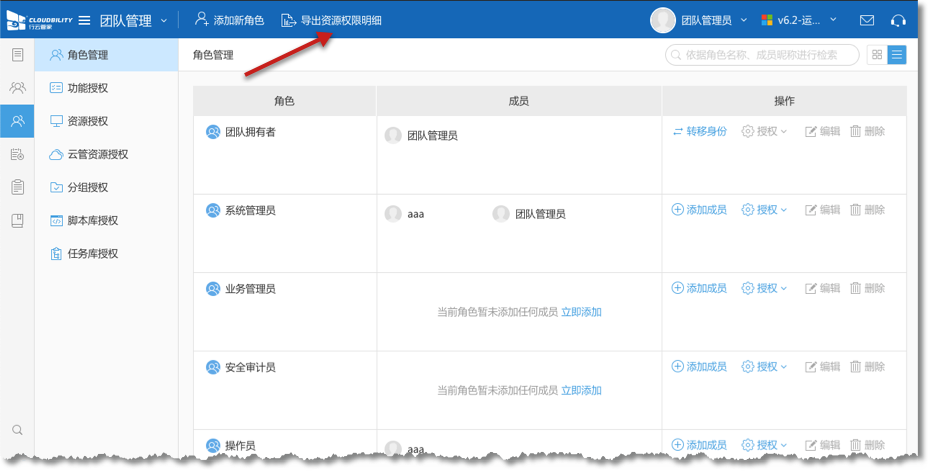This screenshot has width=928, height=471.
Task: Expand the 团队管理 dropdown arrow
Action: pyautogui.click(x=164, y=21)
